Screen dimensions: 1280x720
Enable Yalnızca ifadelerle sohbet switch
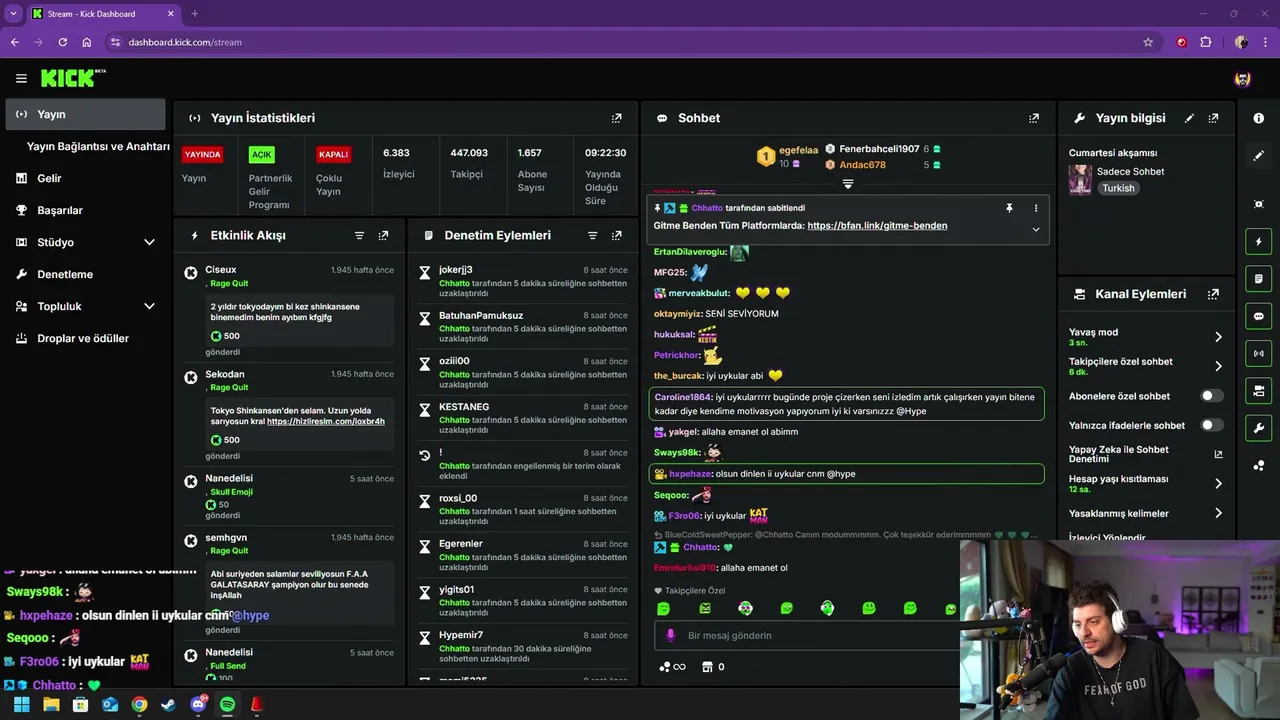click(1211, 425)
